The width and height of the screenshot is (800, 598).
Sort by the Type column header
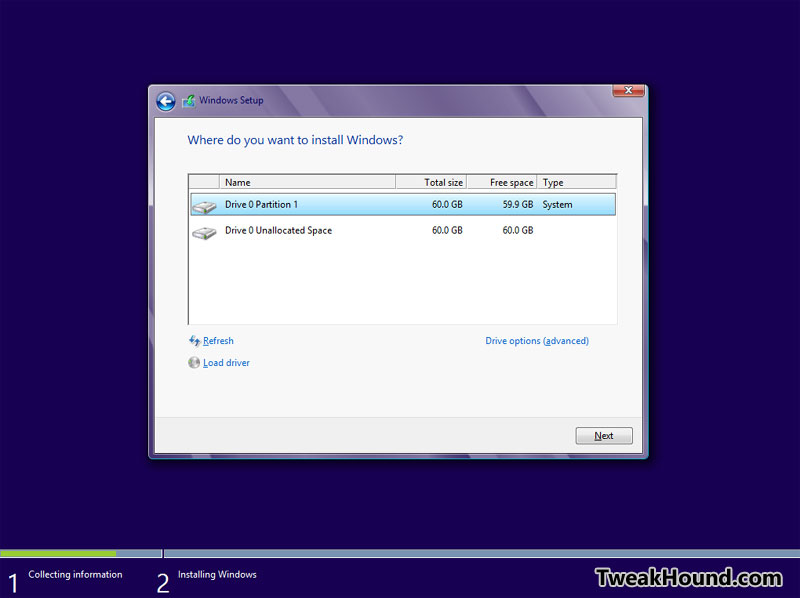coord(577,182)
